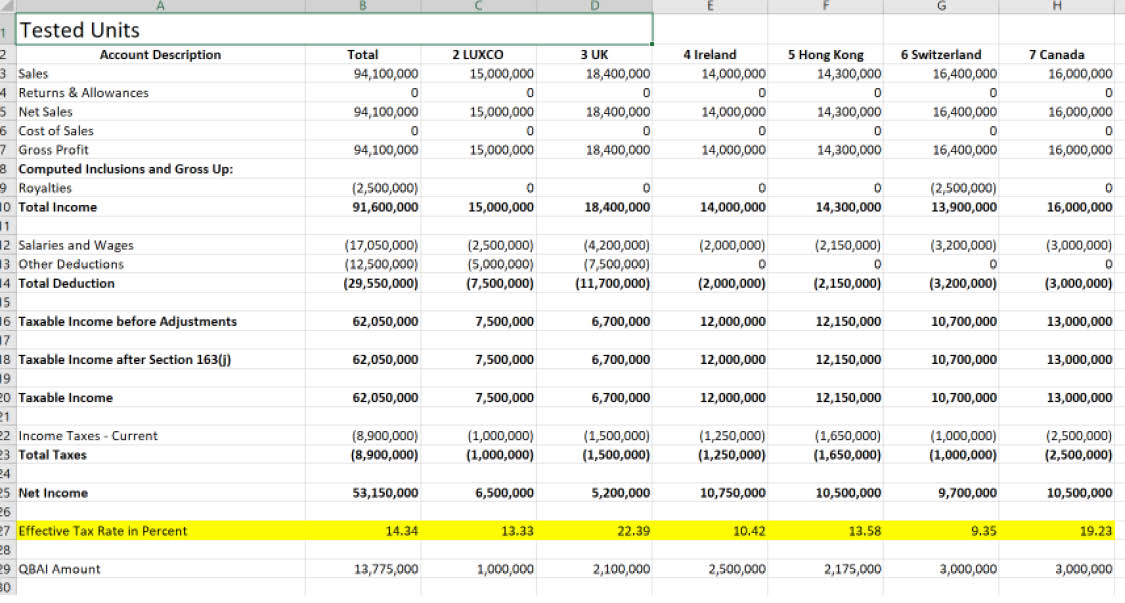
Task: Select Switzerland Net Income 9,700,000
Action: [x=941, y=492]
